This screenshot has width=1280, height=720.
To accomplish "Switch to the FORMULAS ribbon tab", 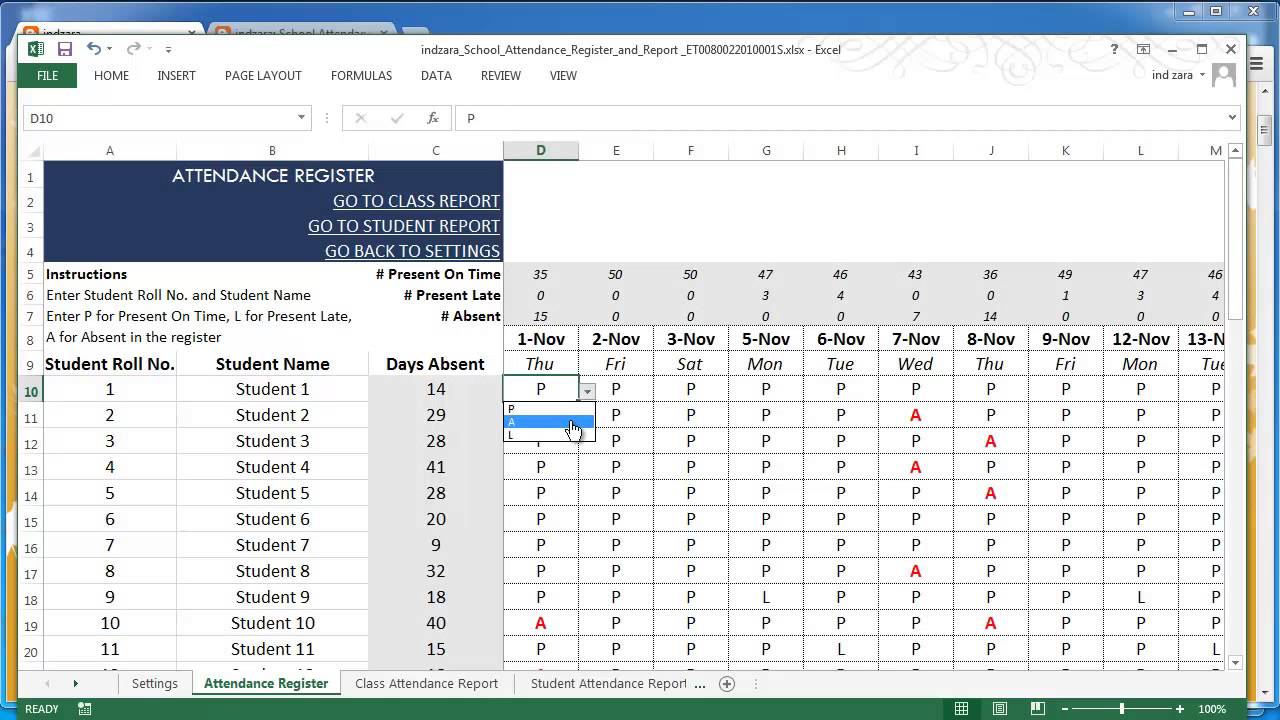I will (x=361, y=76).
